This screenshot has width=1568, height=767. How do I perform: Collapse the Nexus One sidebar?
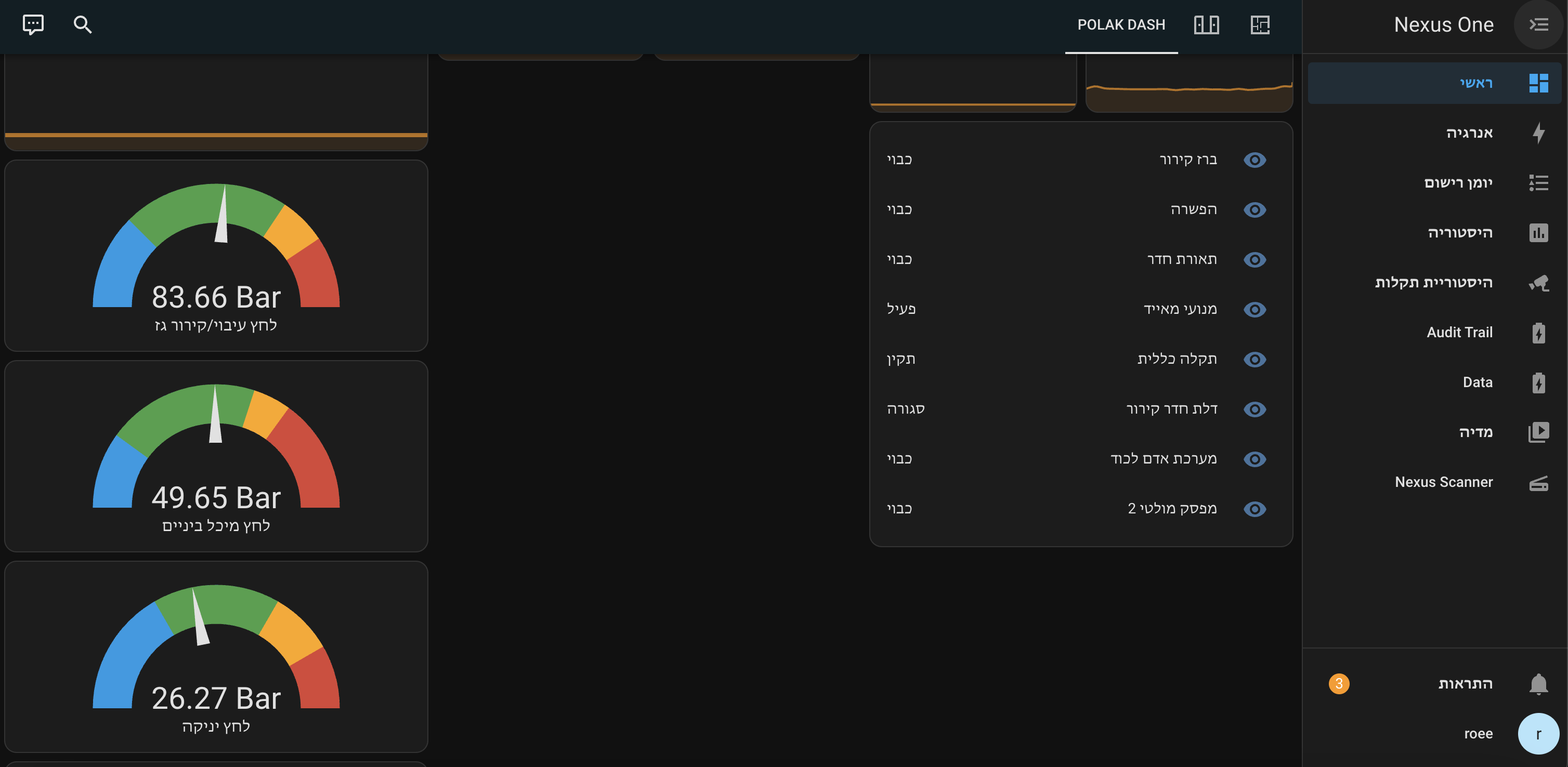tap(1538, 24)
